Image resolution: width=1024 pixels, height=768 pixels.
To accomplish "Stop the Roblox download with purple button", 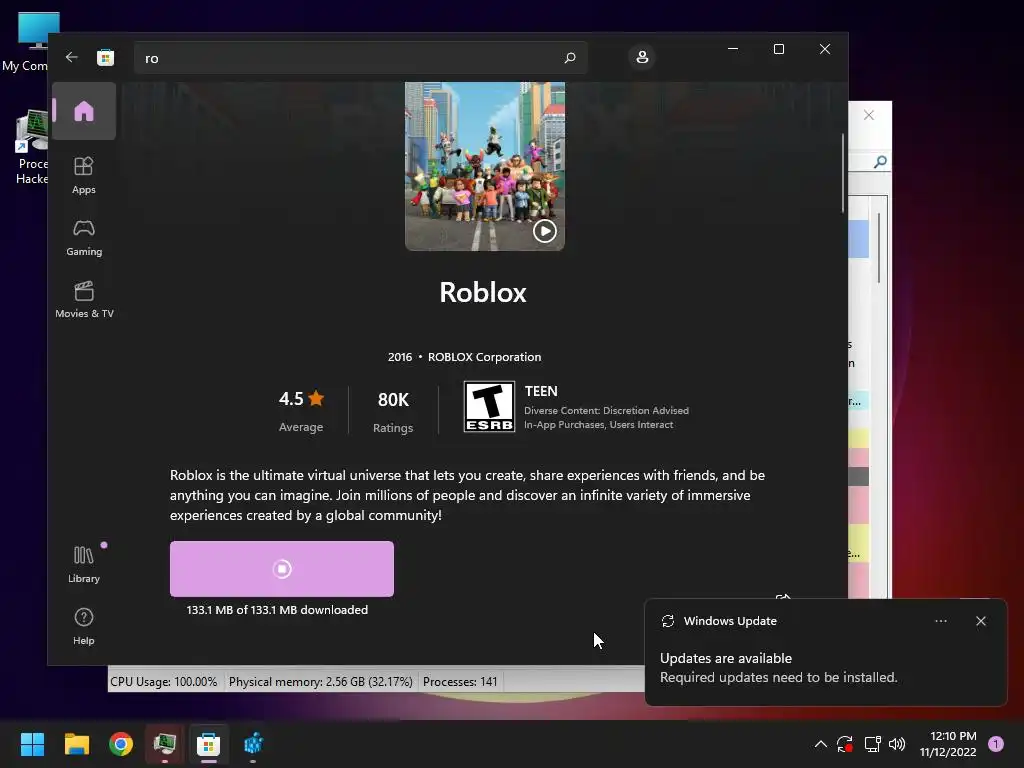I will pyautogui.click(x=281, y=569).
